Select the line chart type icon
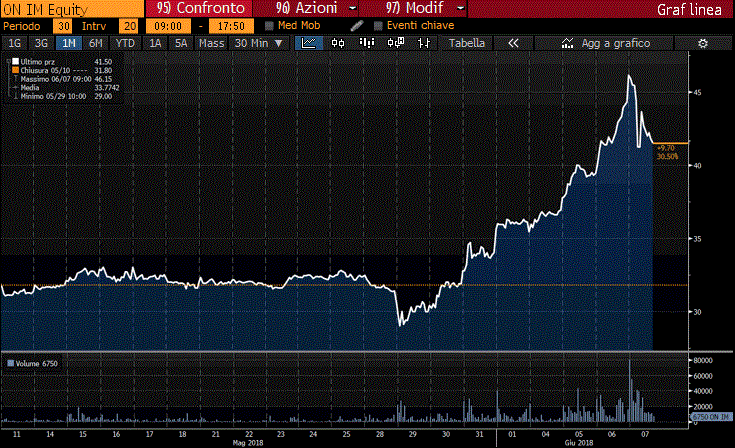Viewport: 735px width, 448px height. pos(309,43)
